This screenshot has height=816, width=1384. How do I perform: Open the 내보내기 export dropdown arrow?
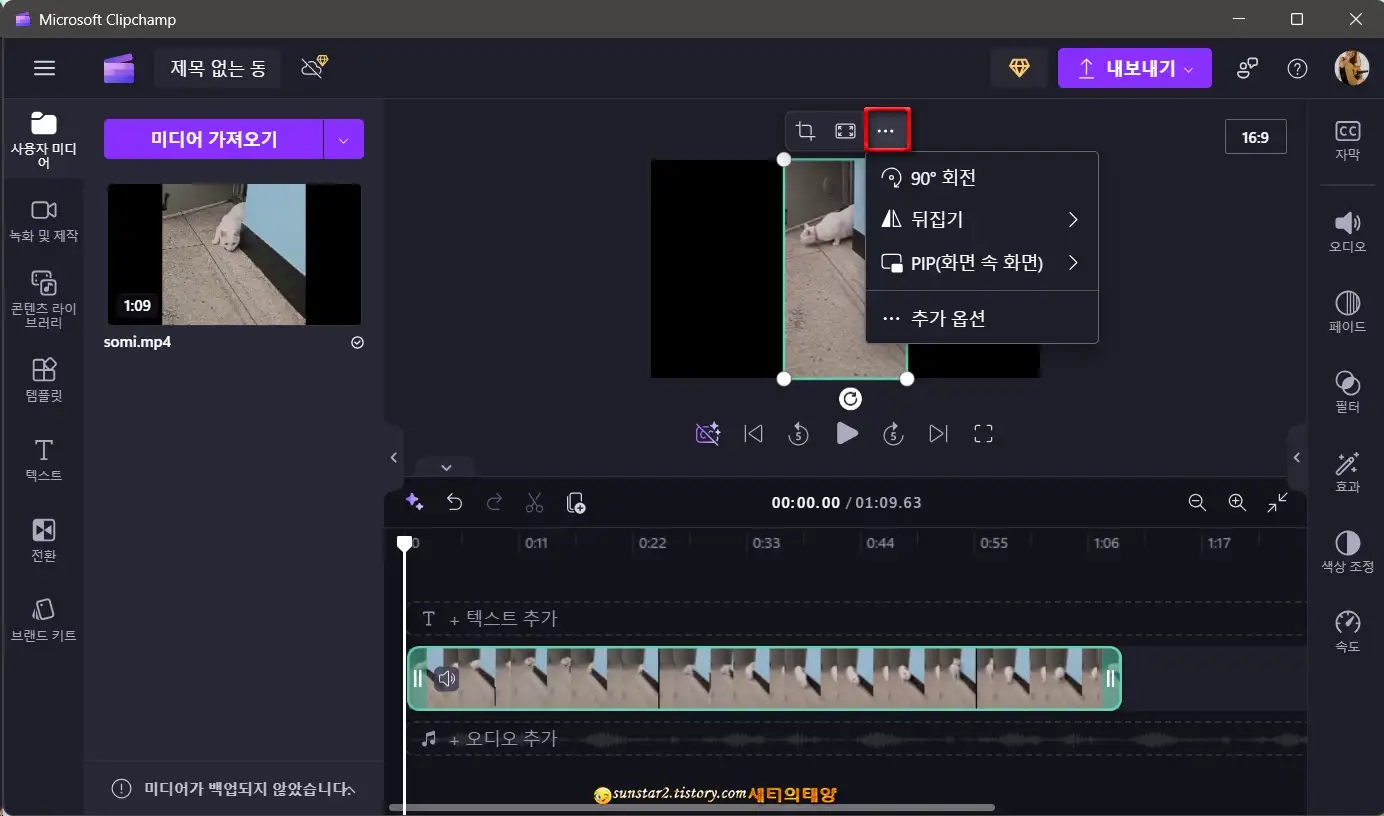(1190, 68)
